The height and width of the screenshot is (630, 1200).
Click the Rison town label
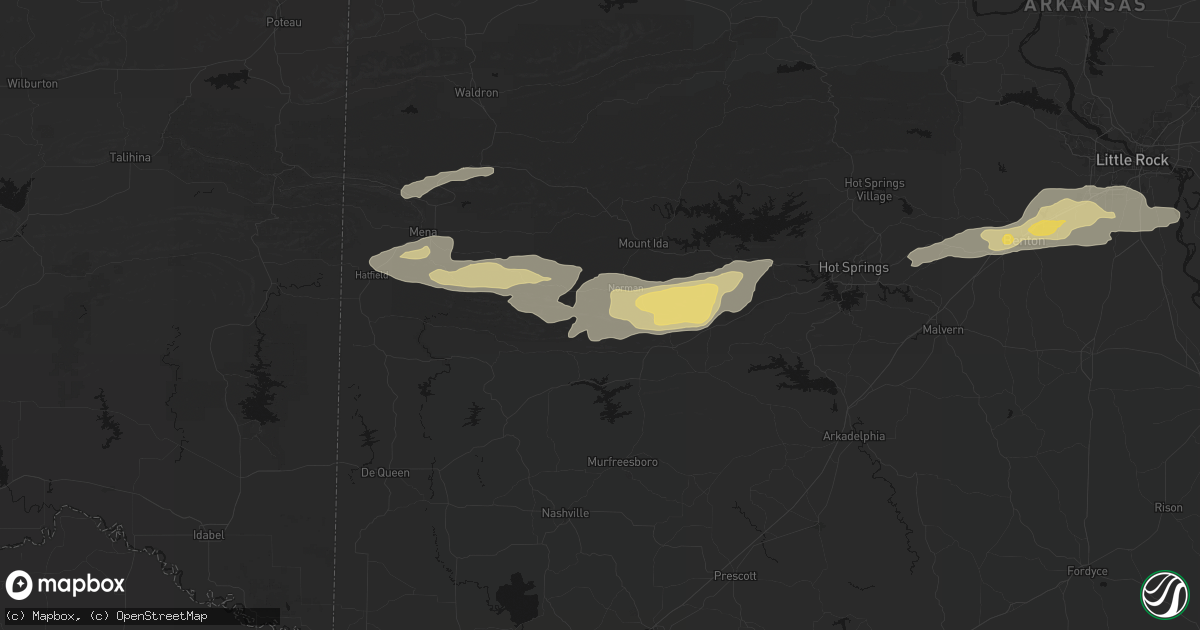point(1168,508)
